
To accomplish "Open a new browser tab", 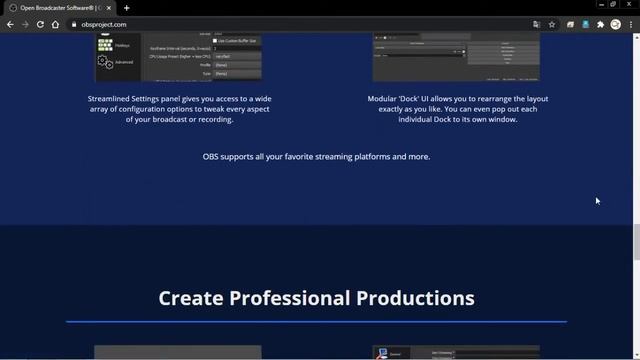I will 127,8.
